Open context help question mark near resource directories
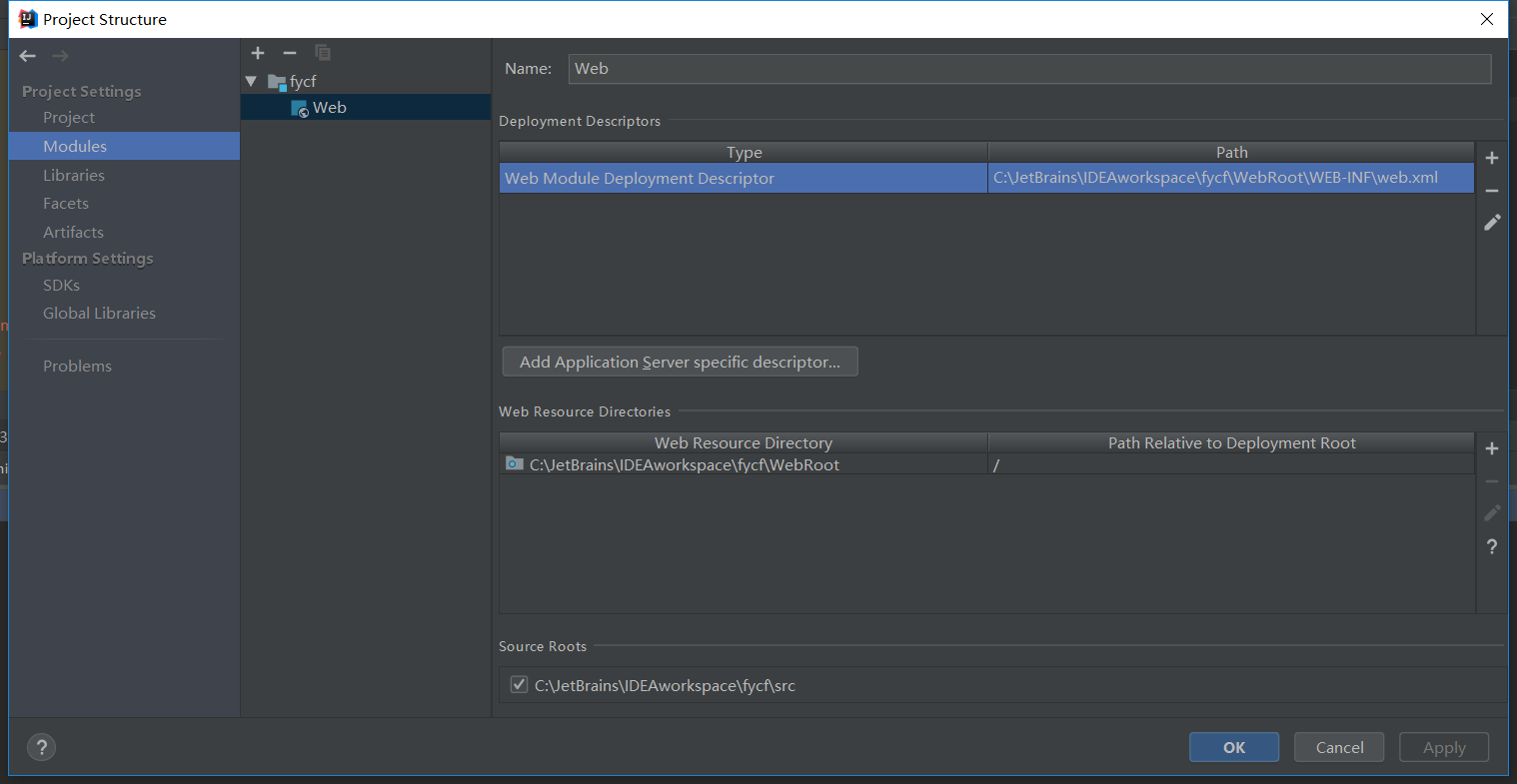Screen dimensions: 1517x784 (x=1491, y=546)
